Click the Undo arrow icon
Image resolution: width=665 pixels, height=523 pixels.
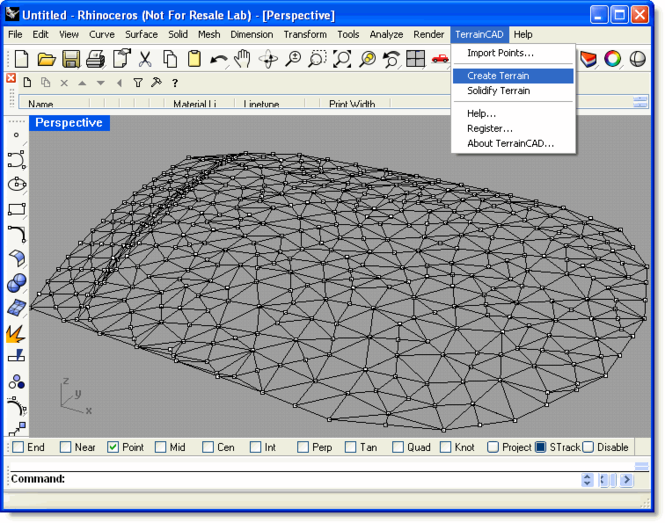tap(218, 60)
